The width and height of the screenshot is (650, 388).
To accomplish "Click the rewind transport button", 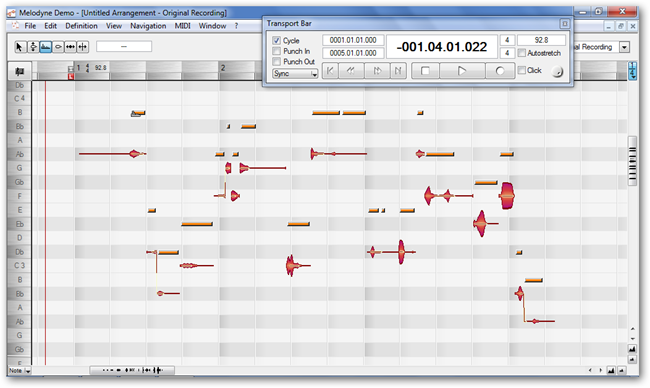I will [x=351, y=71].
